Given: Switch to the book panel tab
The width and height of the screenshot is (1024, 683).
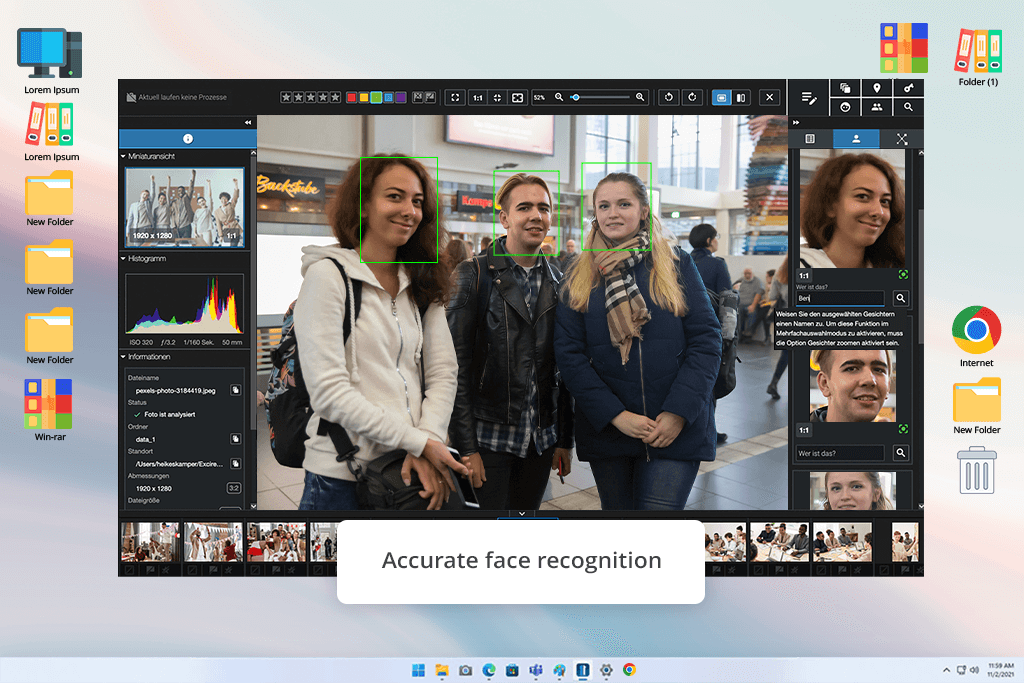Looking at the screenshot, I should pyautogui.click(x=810, y=138).
